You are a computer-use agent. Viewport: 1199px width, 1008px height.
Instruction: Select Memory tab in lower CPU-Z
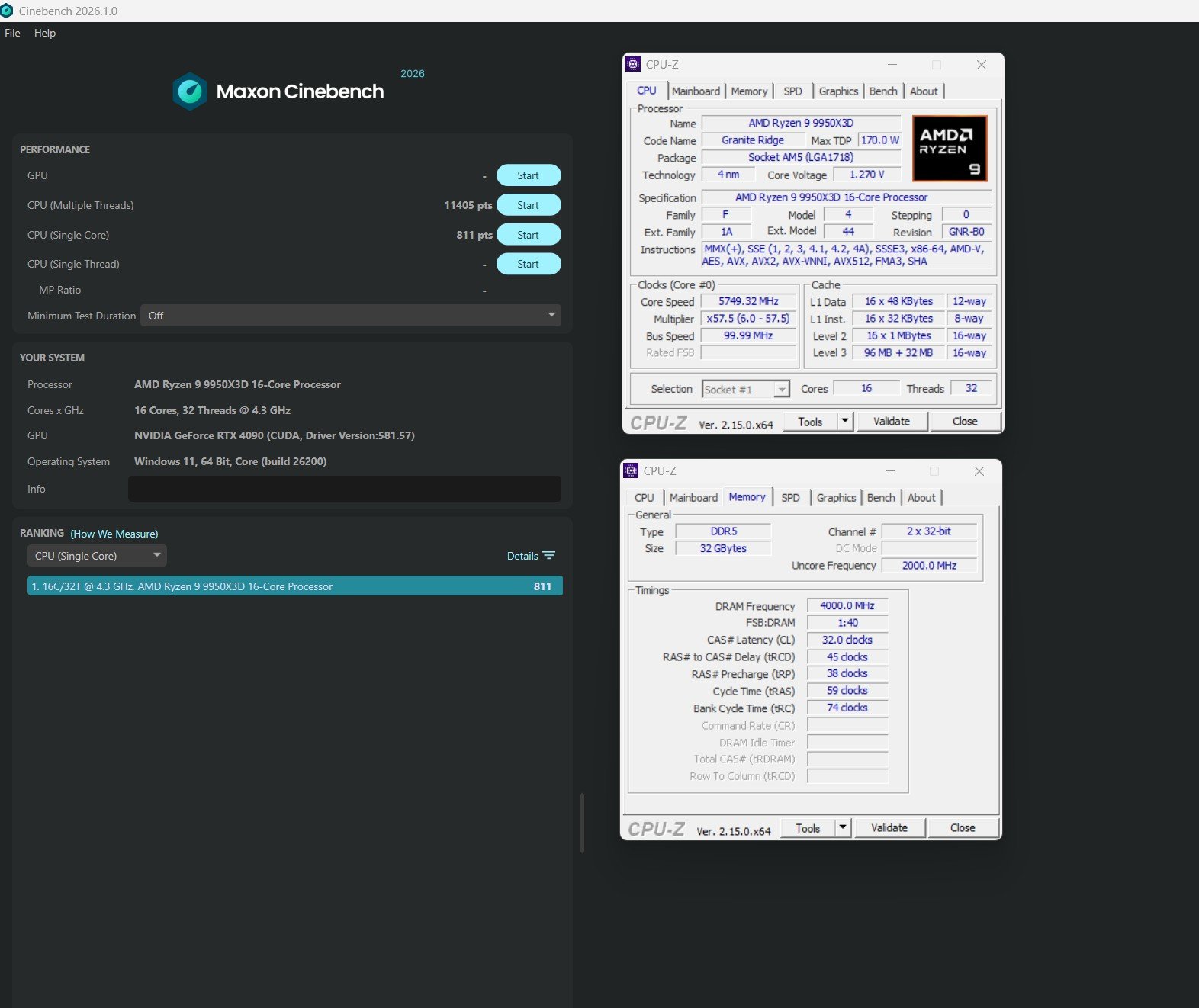pyautogui.click(x=747, y=496)
